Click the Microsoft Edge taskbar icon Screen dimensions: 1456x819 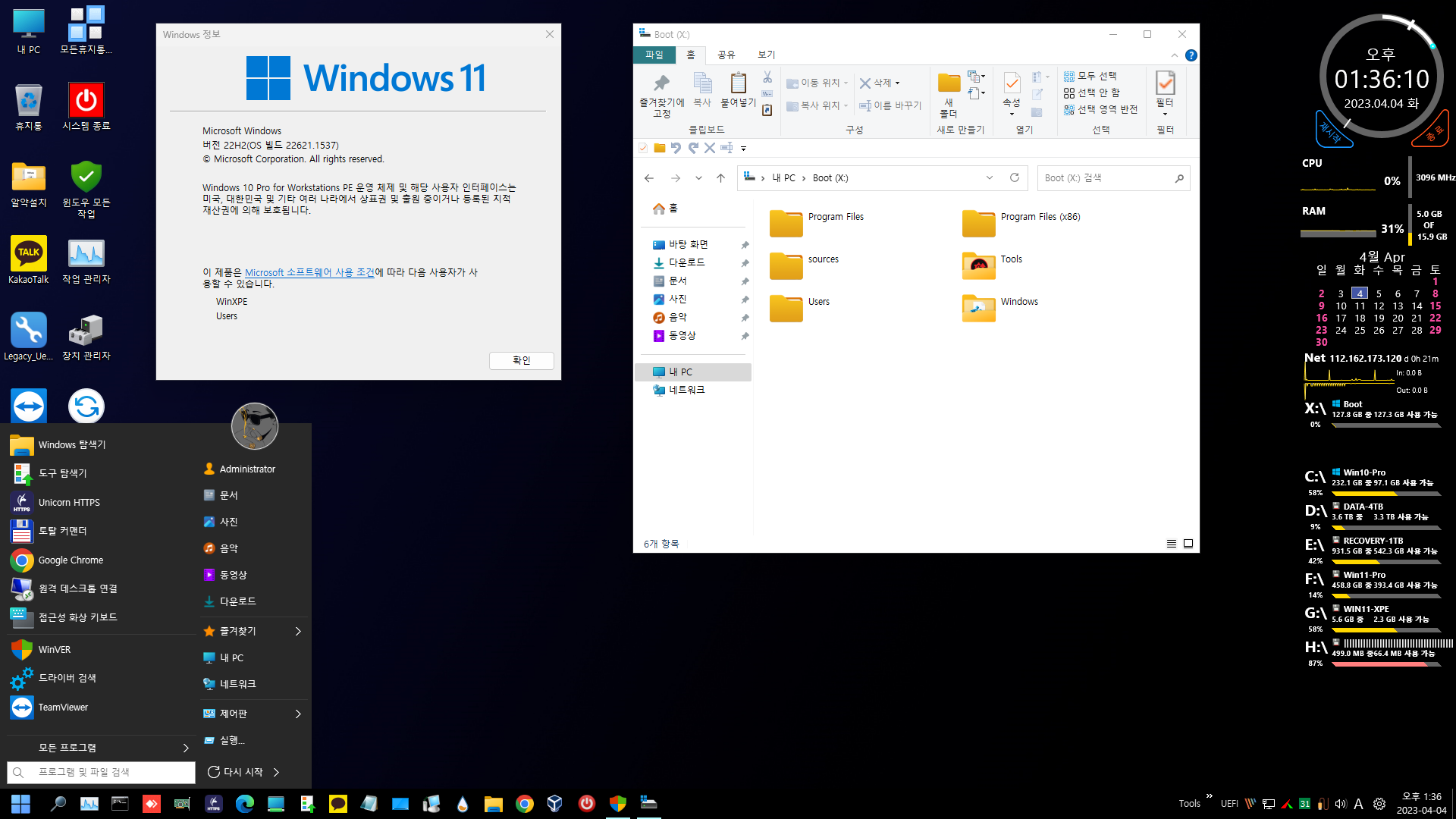coord(244,804)
